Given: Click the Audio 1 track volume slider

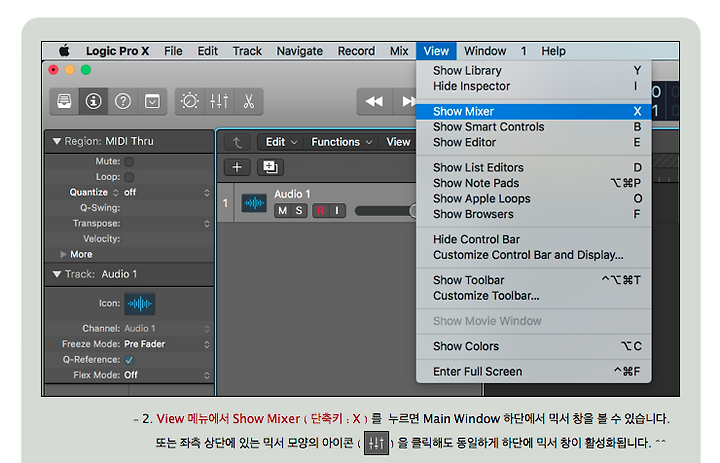Looking at the screenshot, I should [386, 211].
